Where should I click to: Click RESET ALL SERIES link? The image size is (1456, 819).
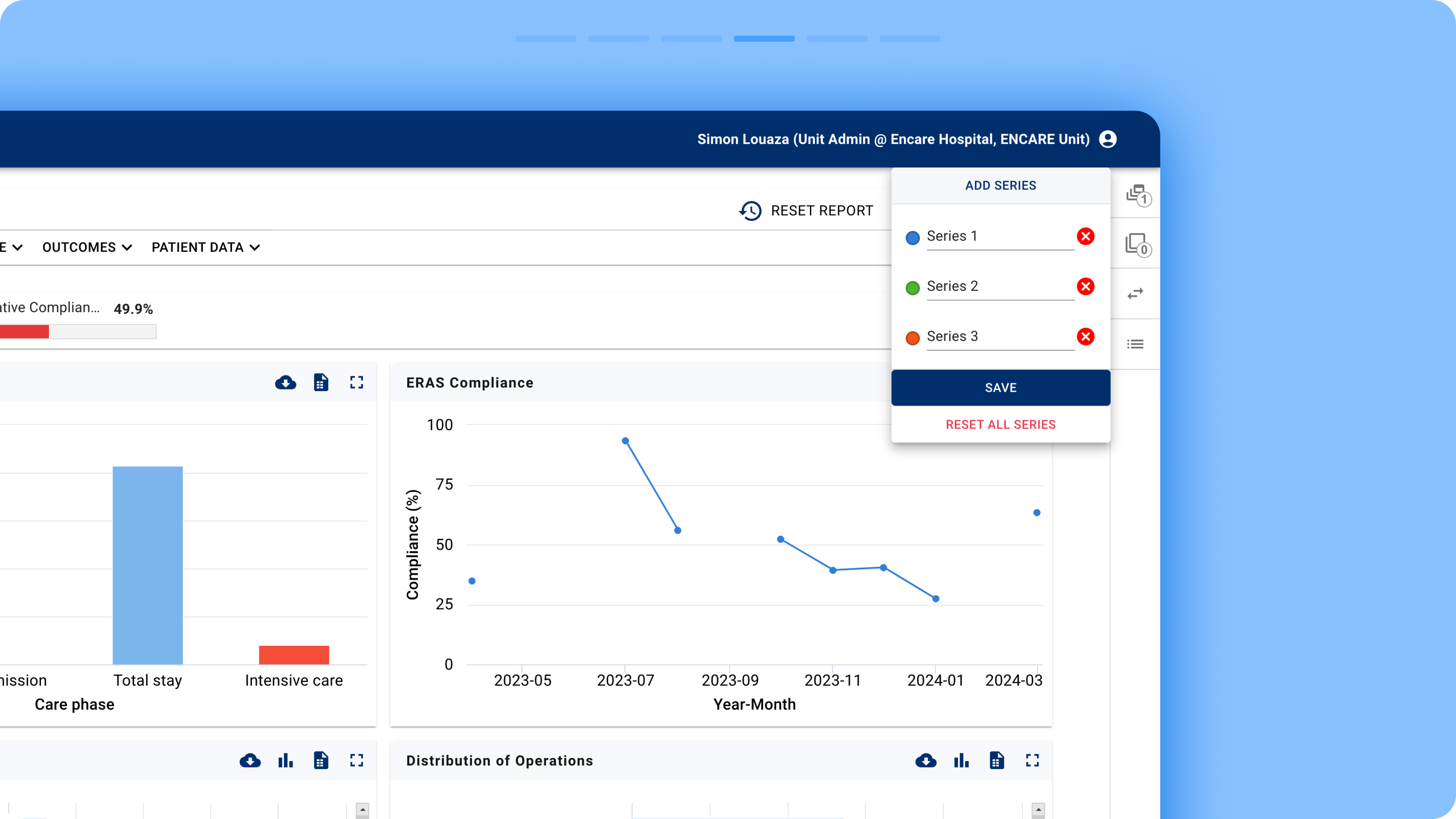(1001, 425)
